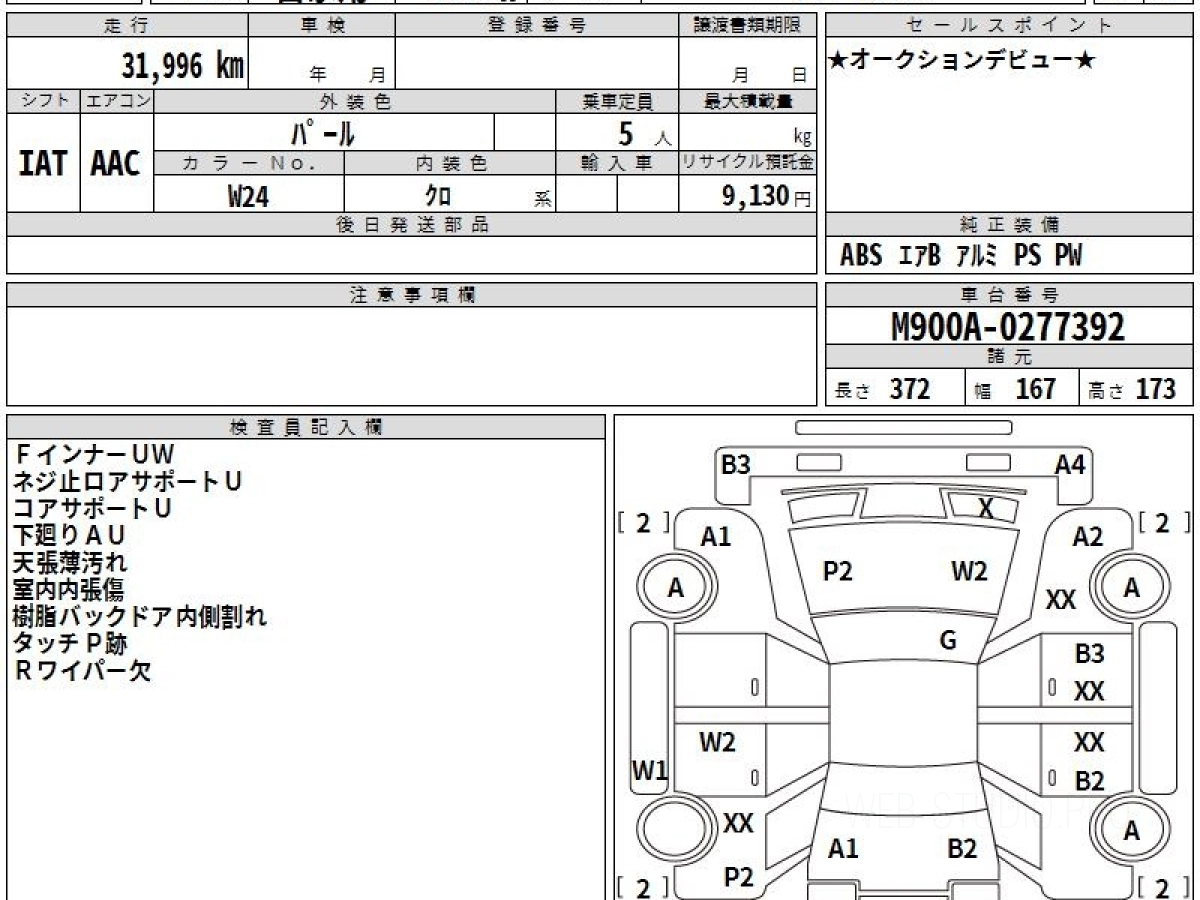The height and width of the screenshot is (900, 1200).
Task: Select the PW equipment label
Action: click(1068, 256)
